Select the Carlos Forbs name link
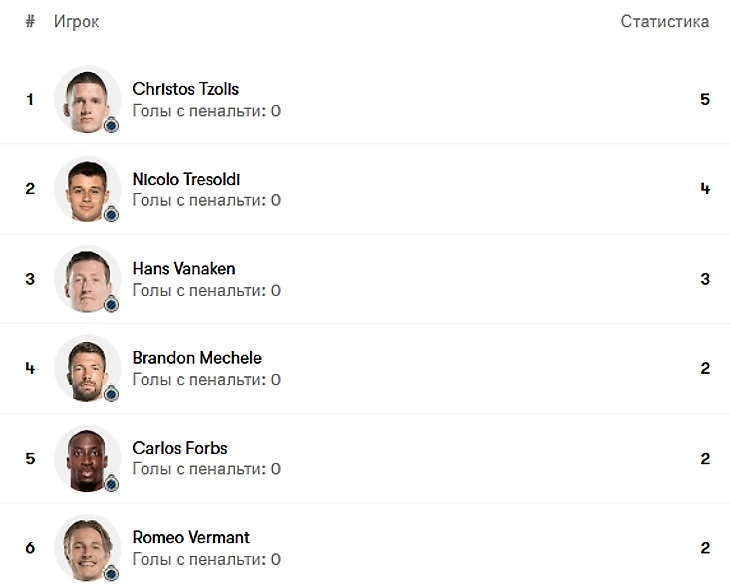This screenshot has height=586, width=730. click(180, 448)
